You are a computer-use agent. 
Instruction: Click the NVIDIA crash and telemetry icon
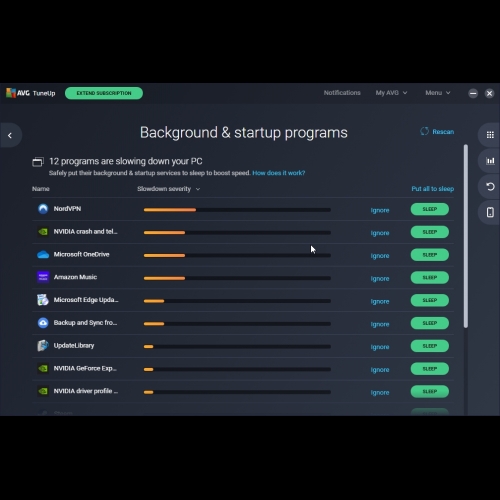(x=43, y=232)
